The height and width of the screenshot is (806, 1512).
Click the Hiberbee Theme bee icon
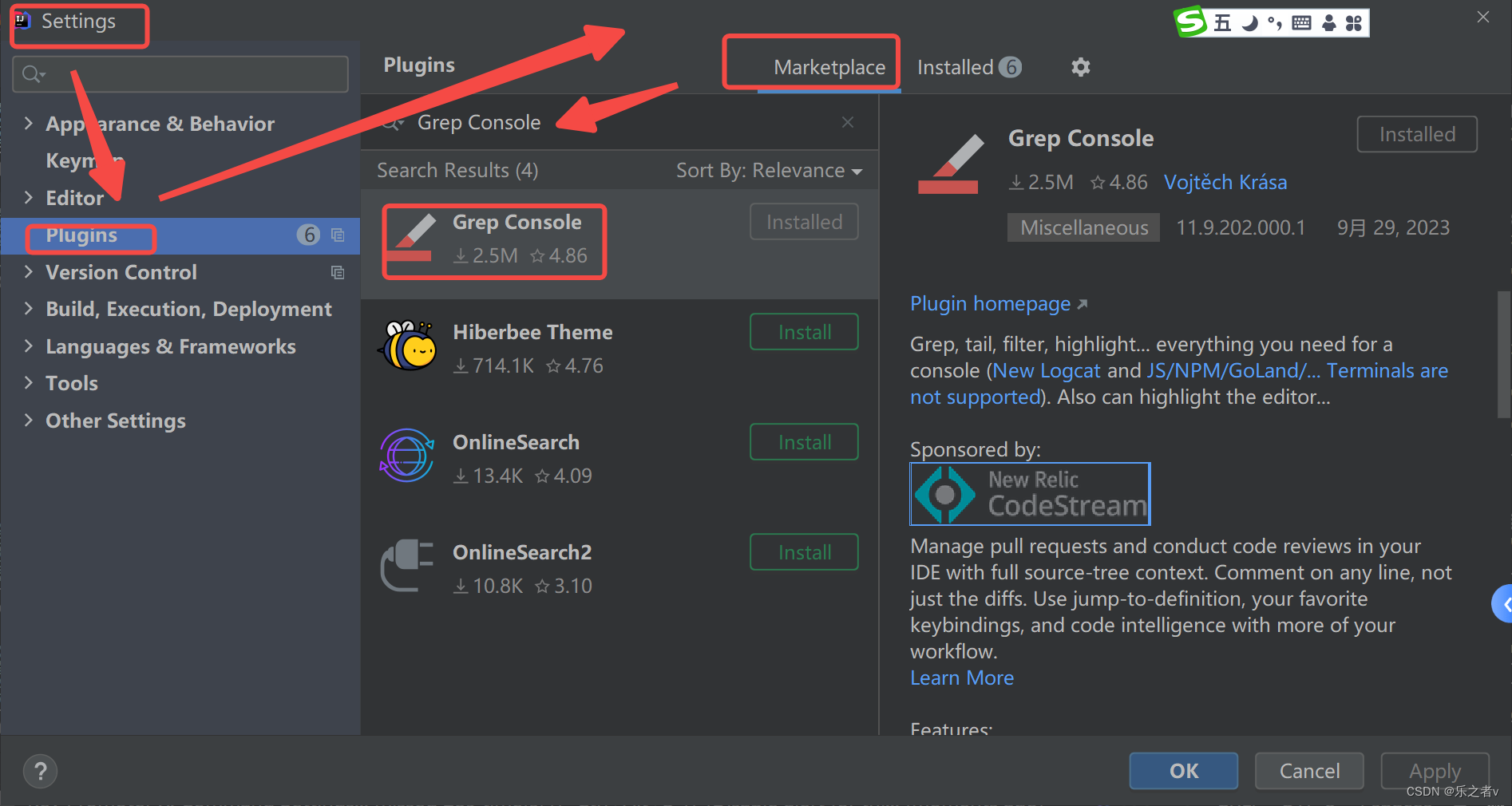point(409,346)
